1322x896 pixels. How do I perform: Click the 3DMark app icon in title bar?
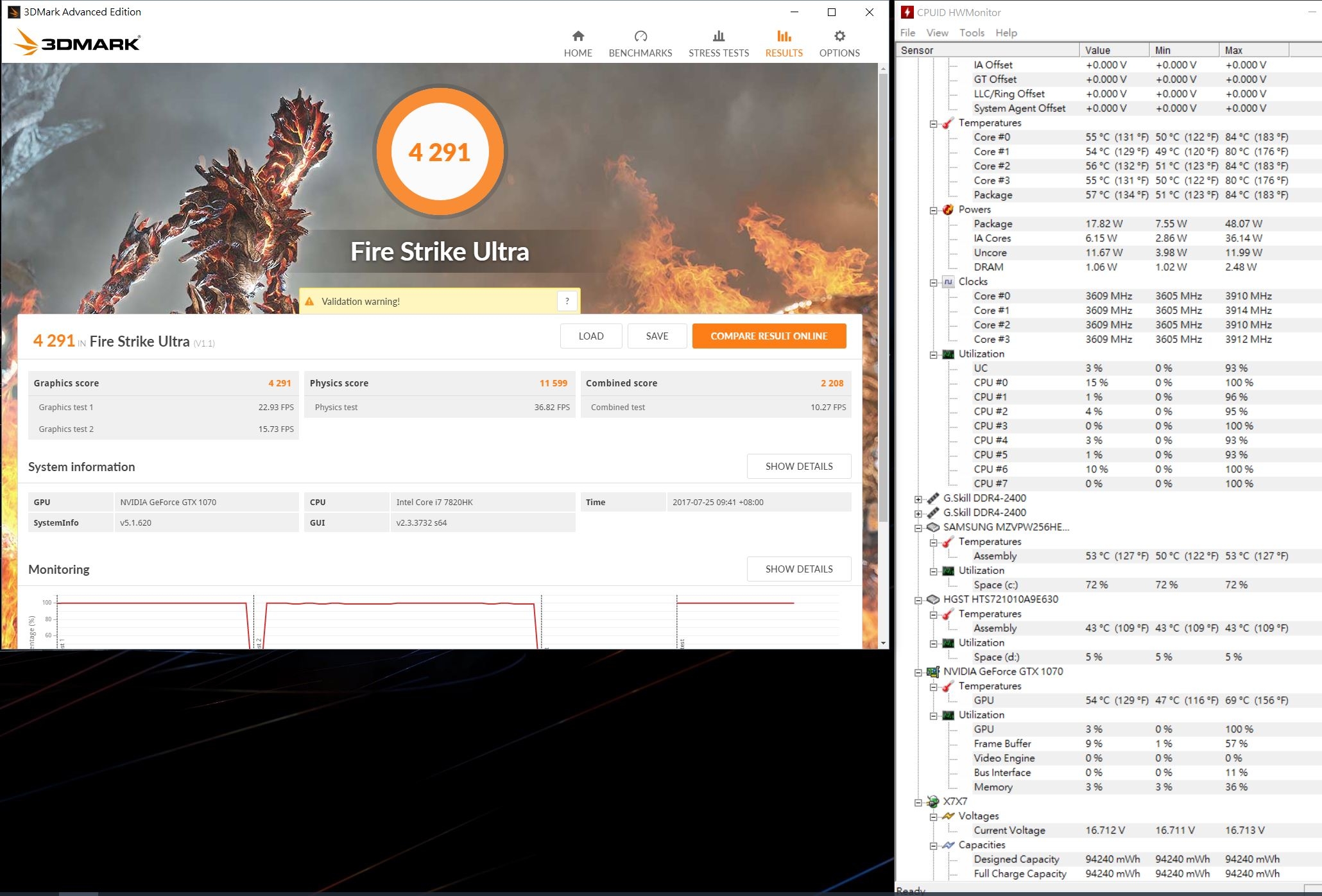[x=13, y=12]
